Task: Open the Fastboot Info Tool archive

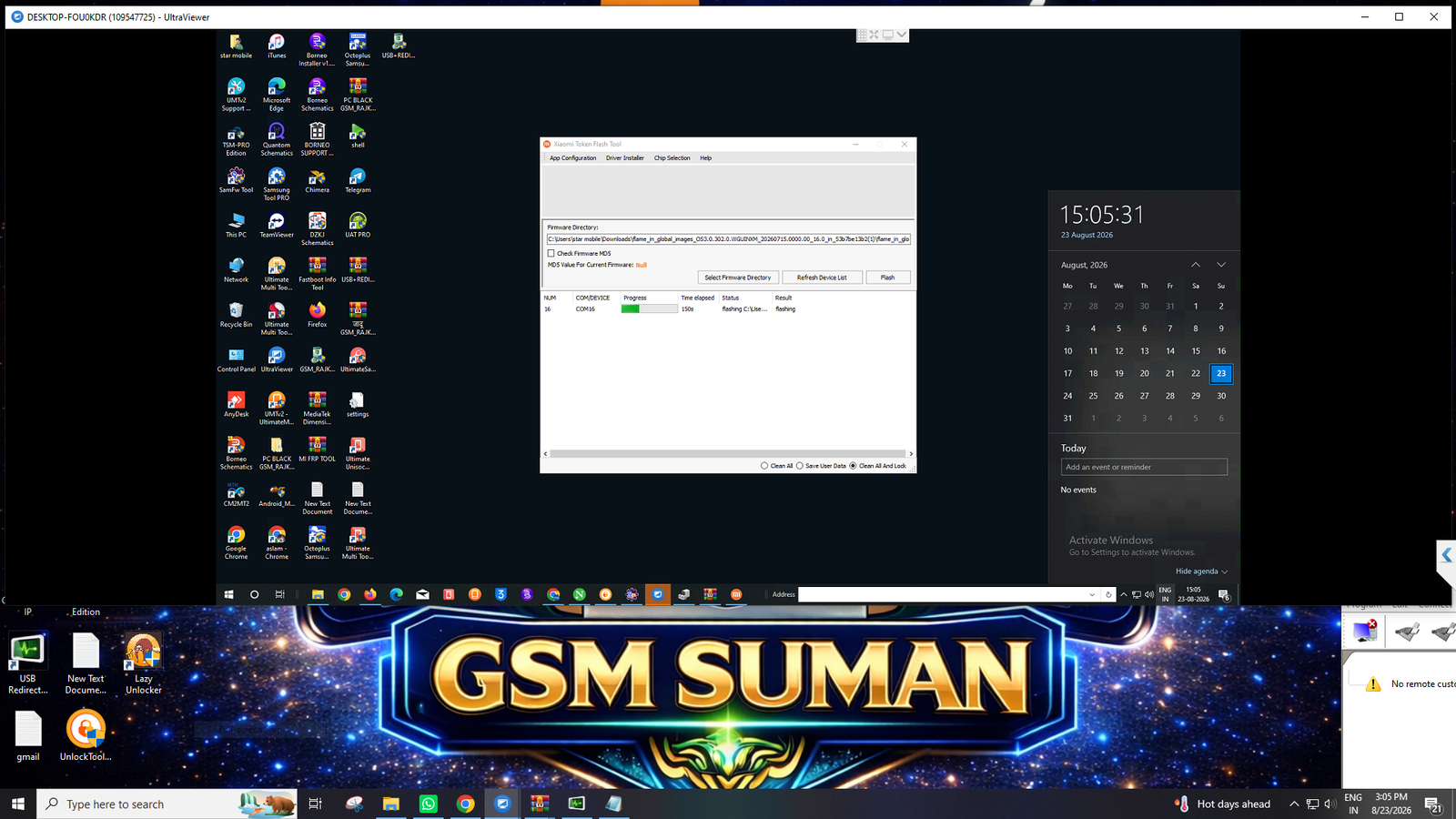Action: [x=317, y=273]
